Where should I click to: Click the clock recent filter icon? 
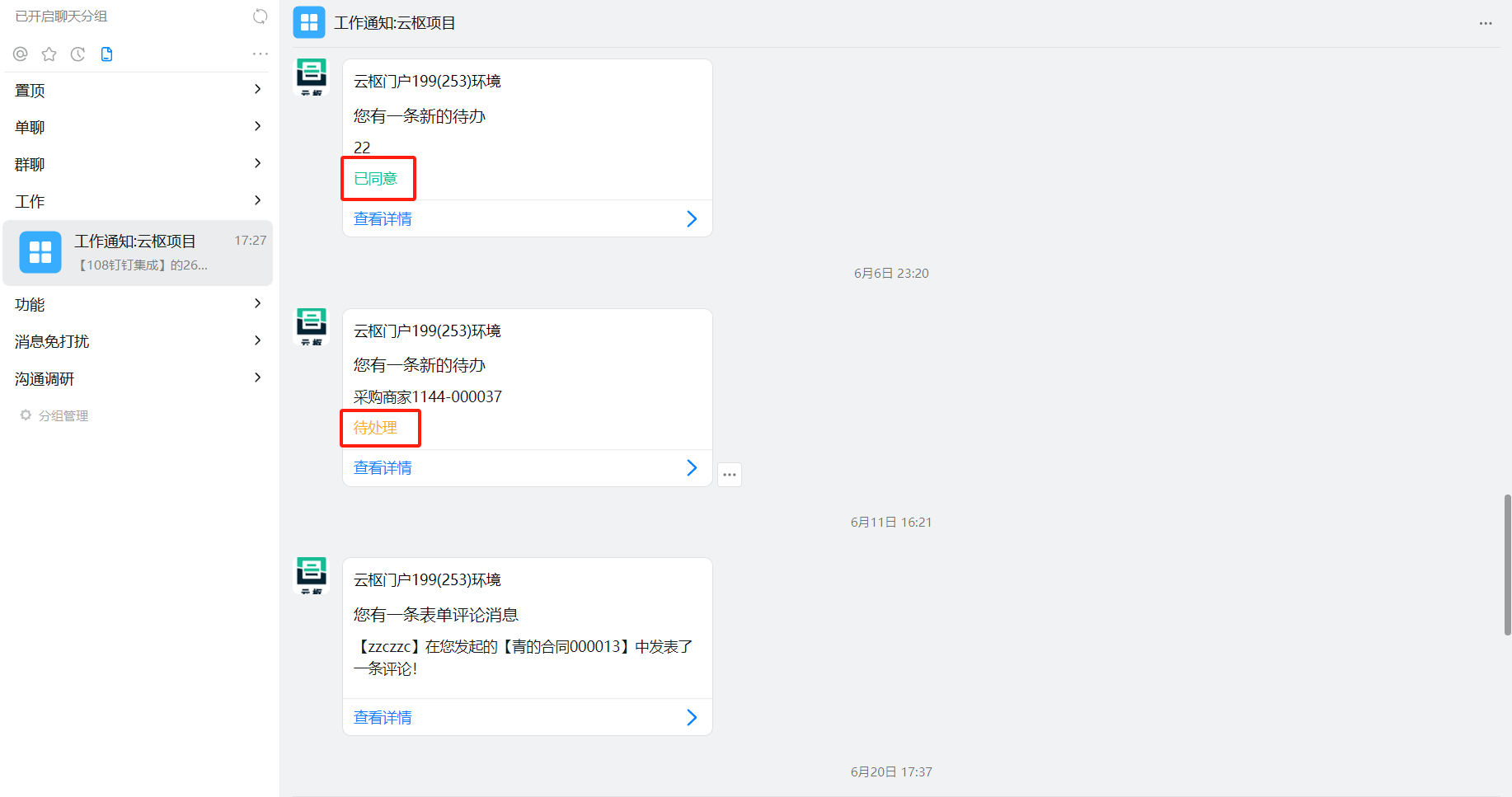[x=78, y=54]
